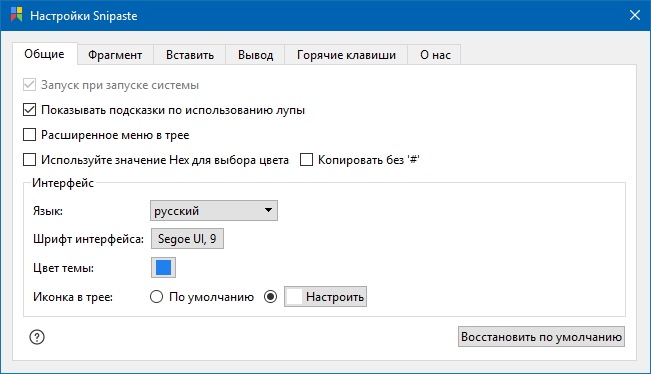
Task: Close the Snipaste settings window
Action: tap(634, 15)
